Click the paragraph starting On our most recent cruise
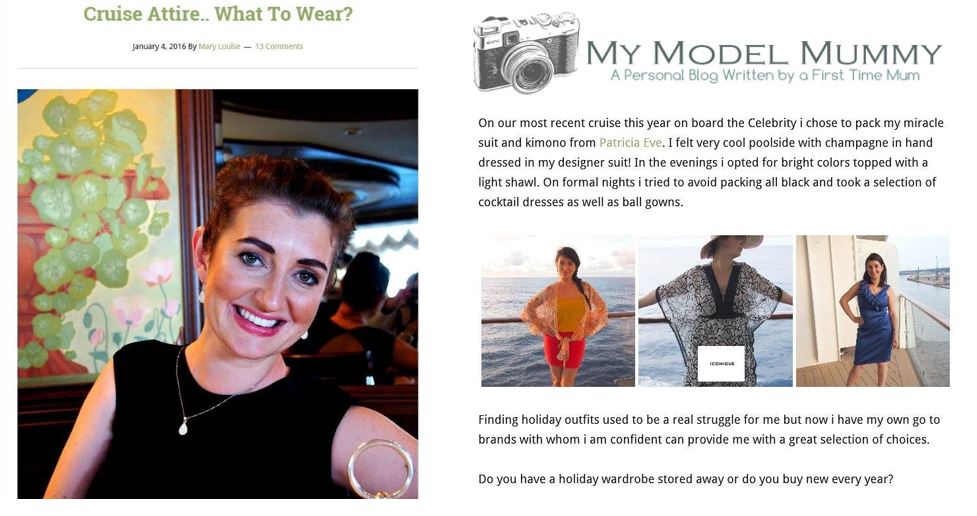 [x=711, y=163]
